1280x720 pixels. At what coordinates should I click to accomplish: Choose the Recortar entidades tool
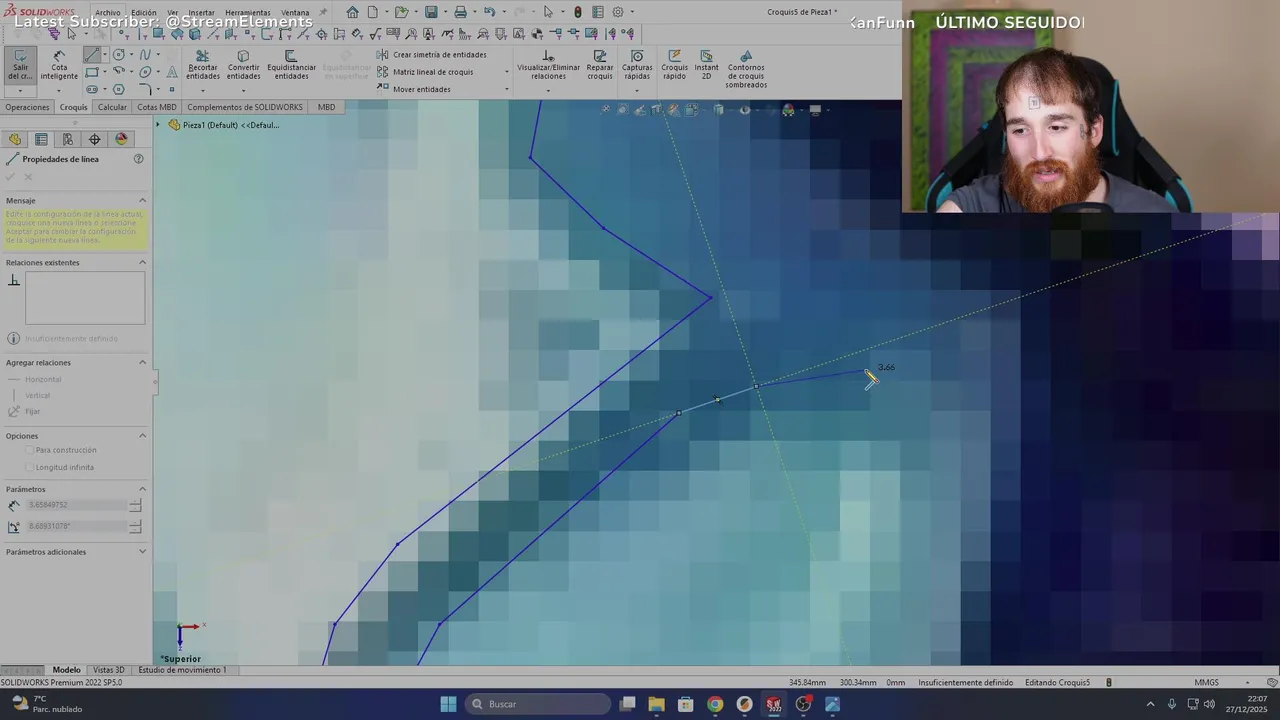pyautogui.click(x=202, y=65)
